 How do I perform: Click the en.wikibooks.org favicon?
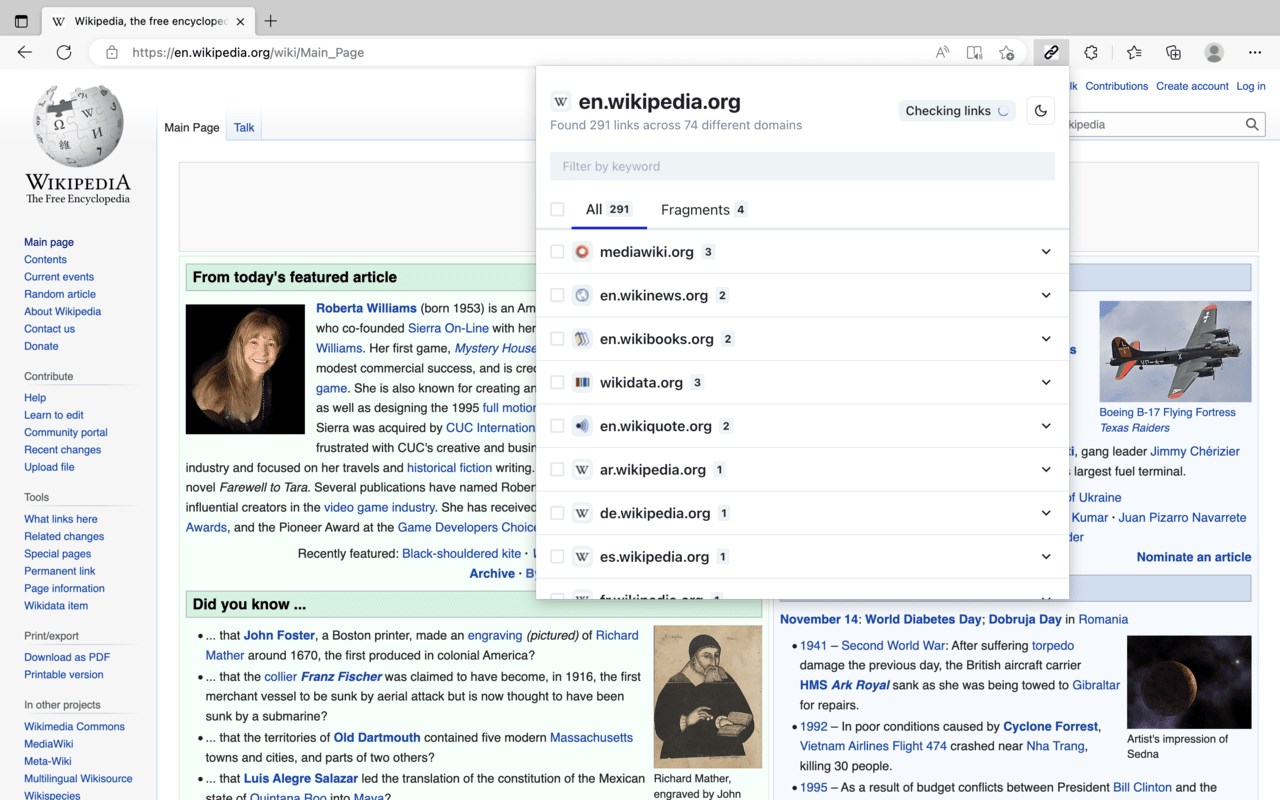tap(582, 339)
